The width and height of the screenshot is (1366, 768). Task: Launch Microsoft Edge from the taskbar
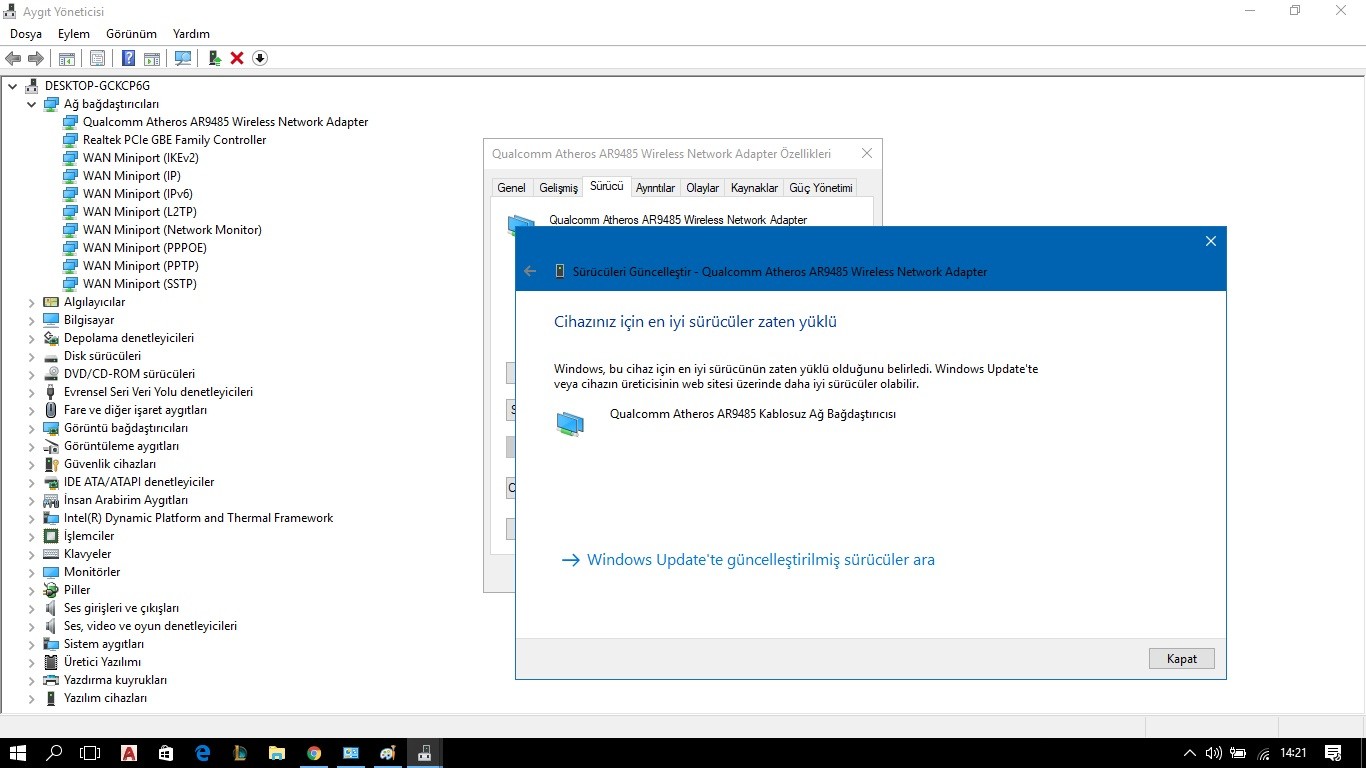coord(203,753)
